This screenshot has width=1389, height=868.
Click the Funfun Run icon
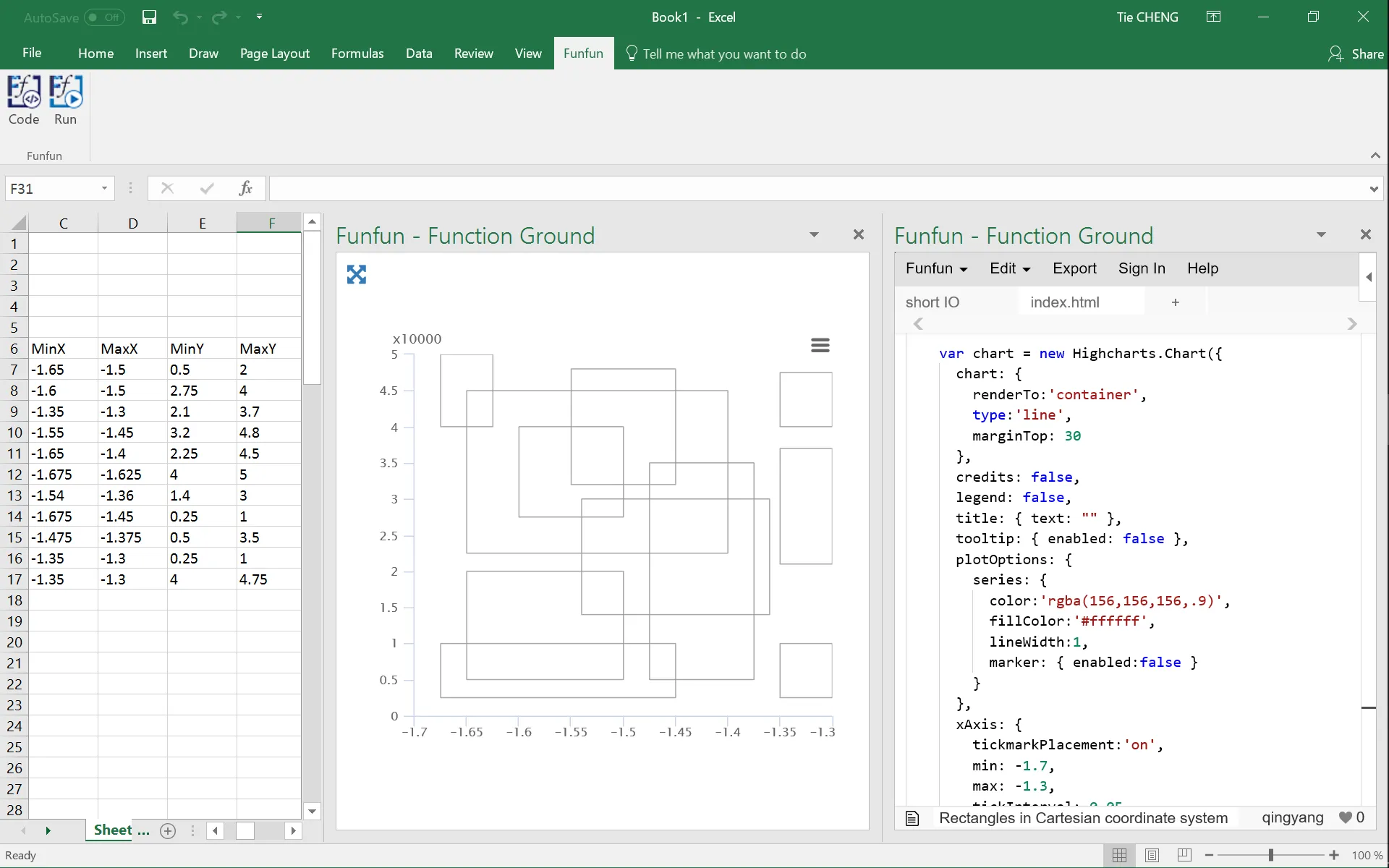click(x=65, y=100)
